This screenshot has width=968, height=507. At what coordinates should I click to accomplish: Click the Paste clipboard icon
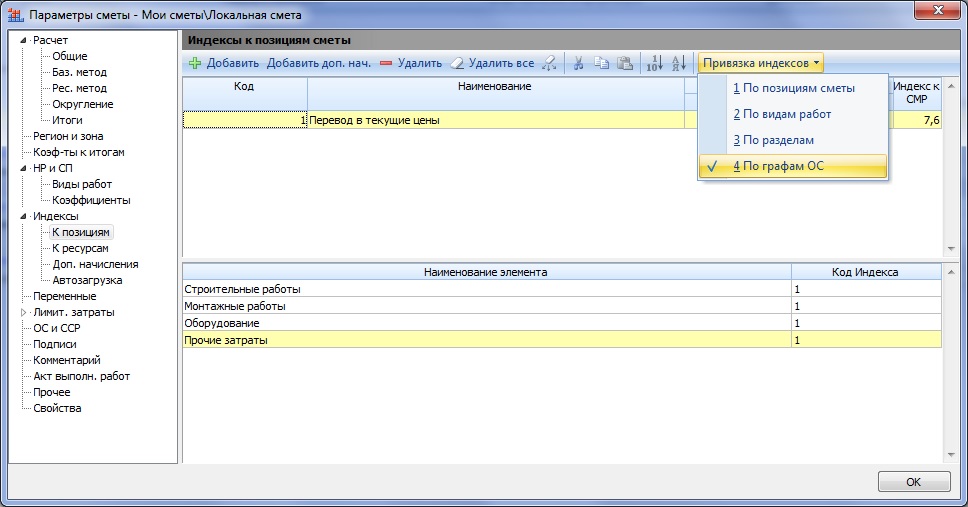point(625,63)
